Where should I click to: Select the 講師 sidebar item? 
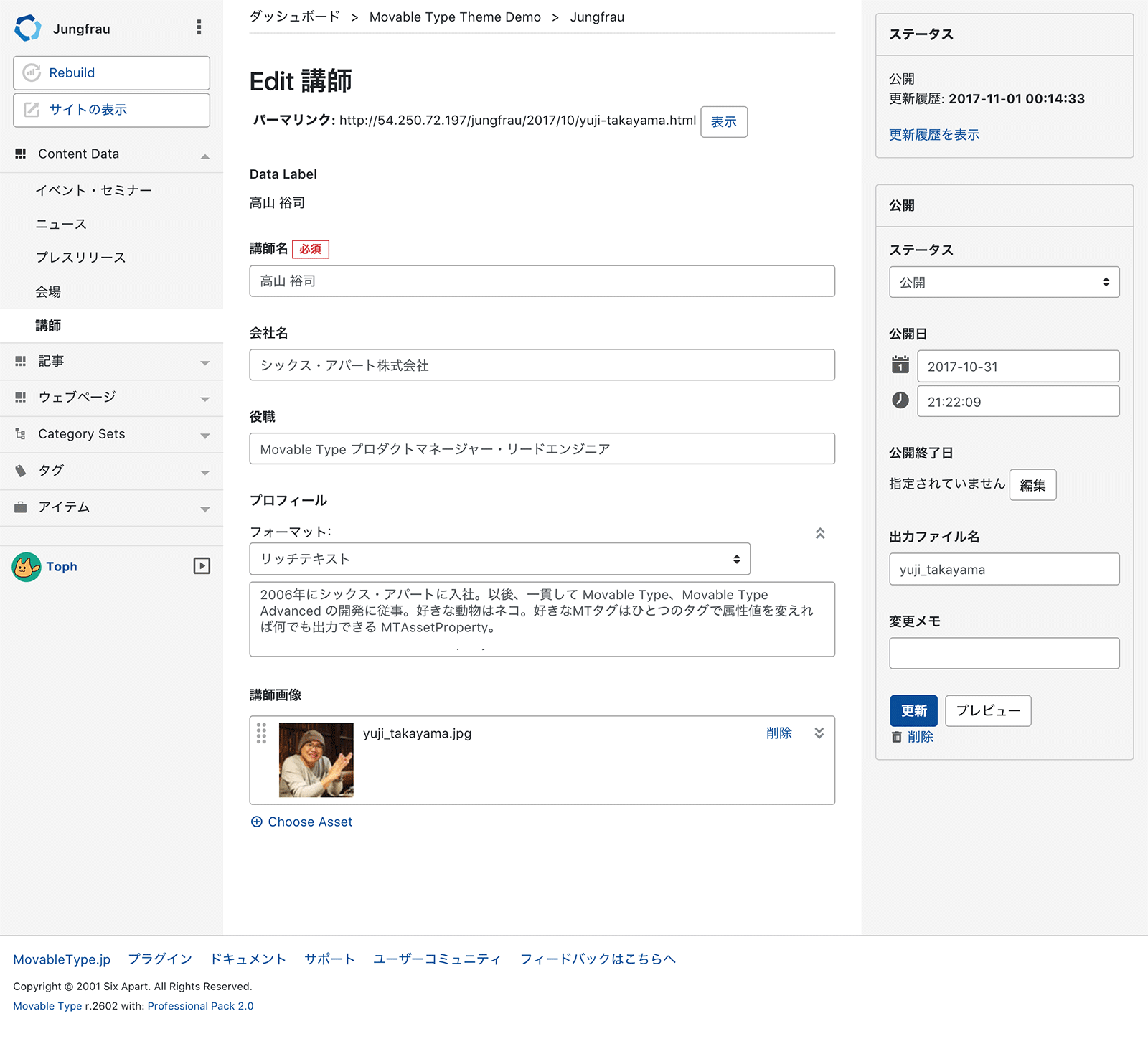pos(111,325)
